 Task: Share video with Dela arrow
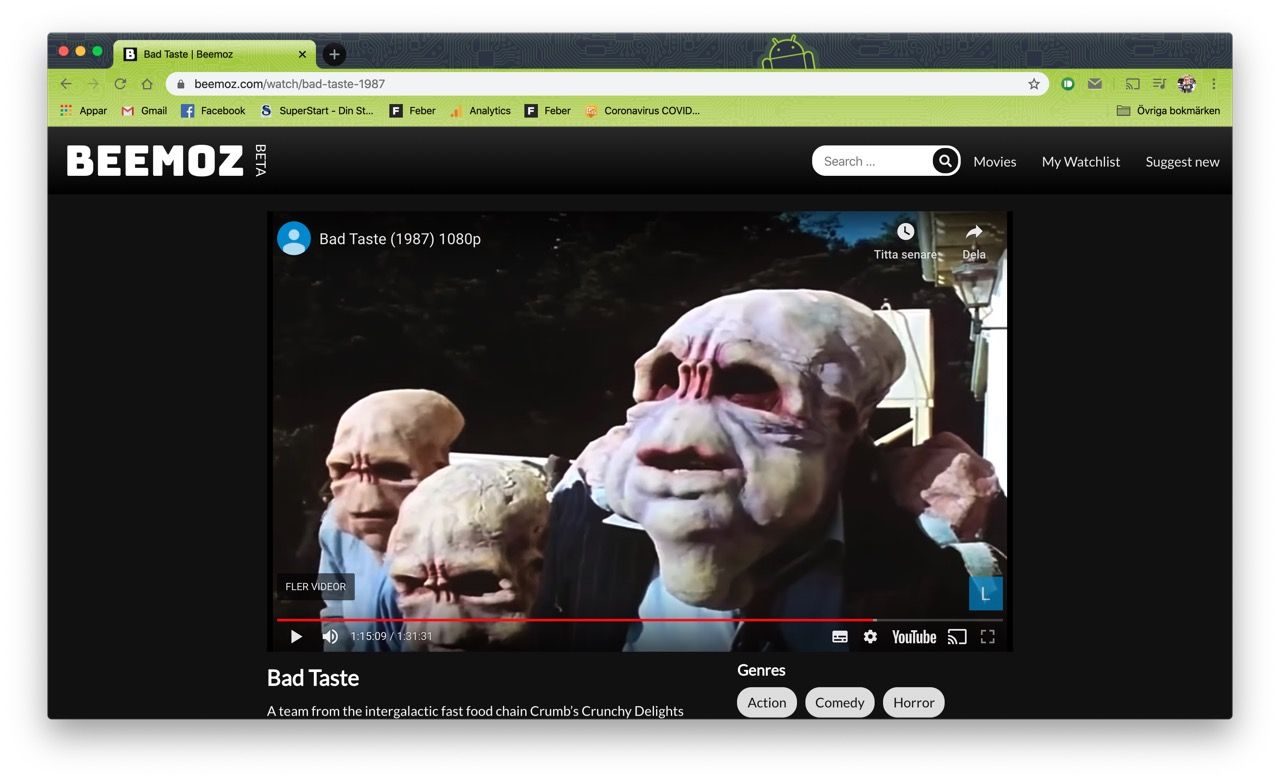pos(974,232)
